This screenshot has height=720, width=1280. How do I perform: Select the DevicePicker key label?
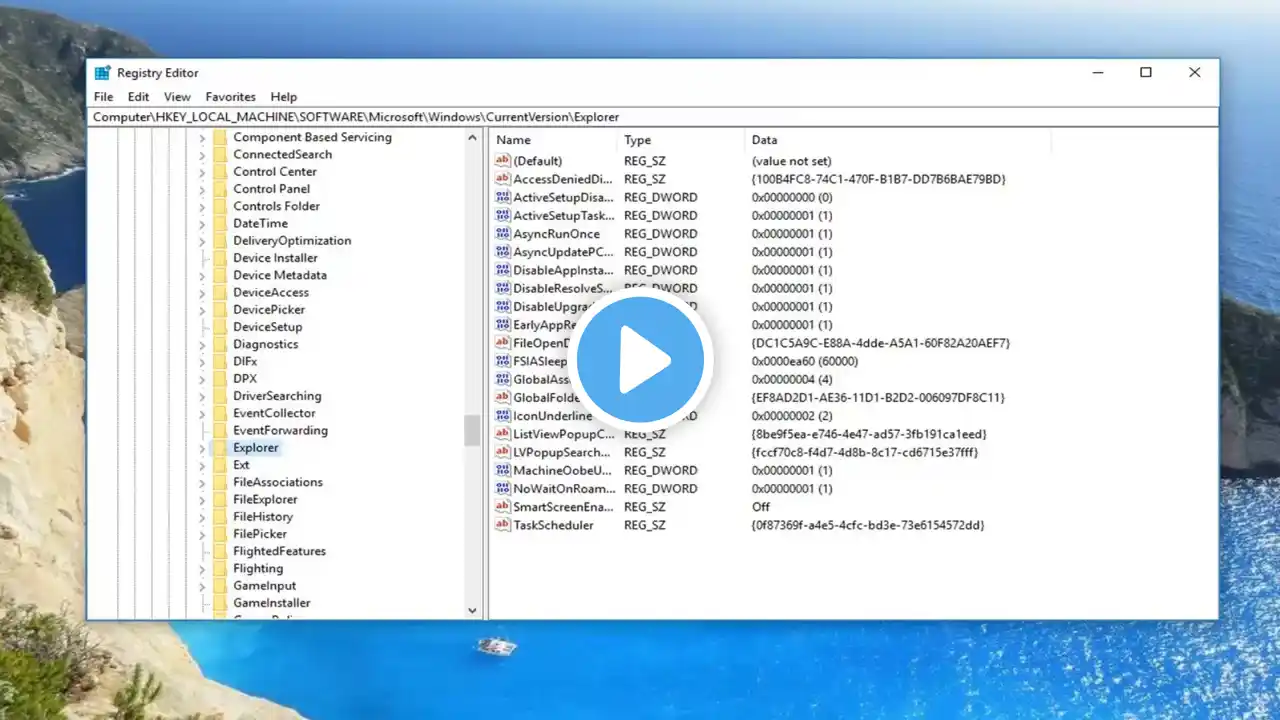(x=269, y=310)
